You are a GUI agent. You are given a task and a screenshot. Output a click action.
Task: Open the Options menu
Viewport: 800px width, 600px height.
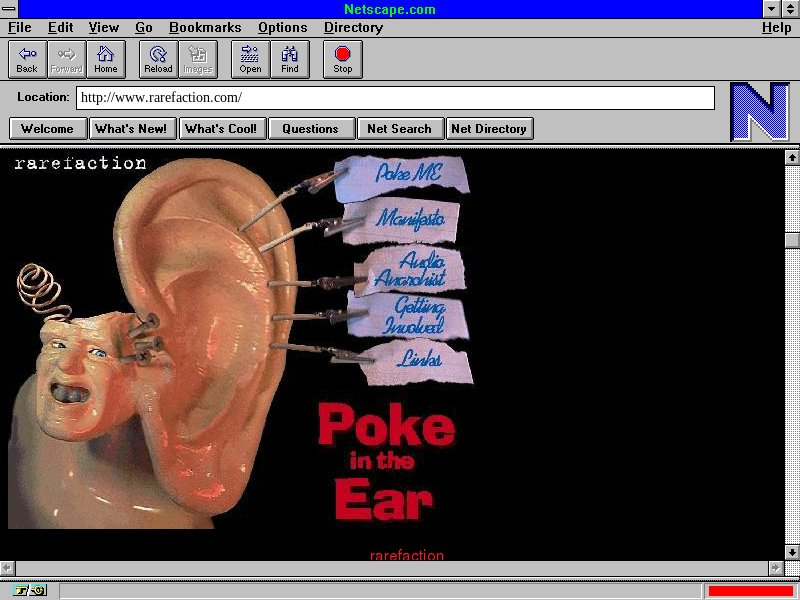pyautogui.click(x=282, y=28)
